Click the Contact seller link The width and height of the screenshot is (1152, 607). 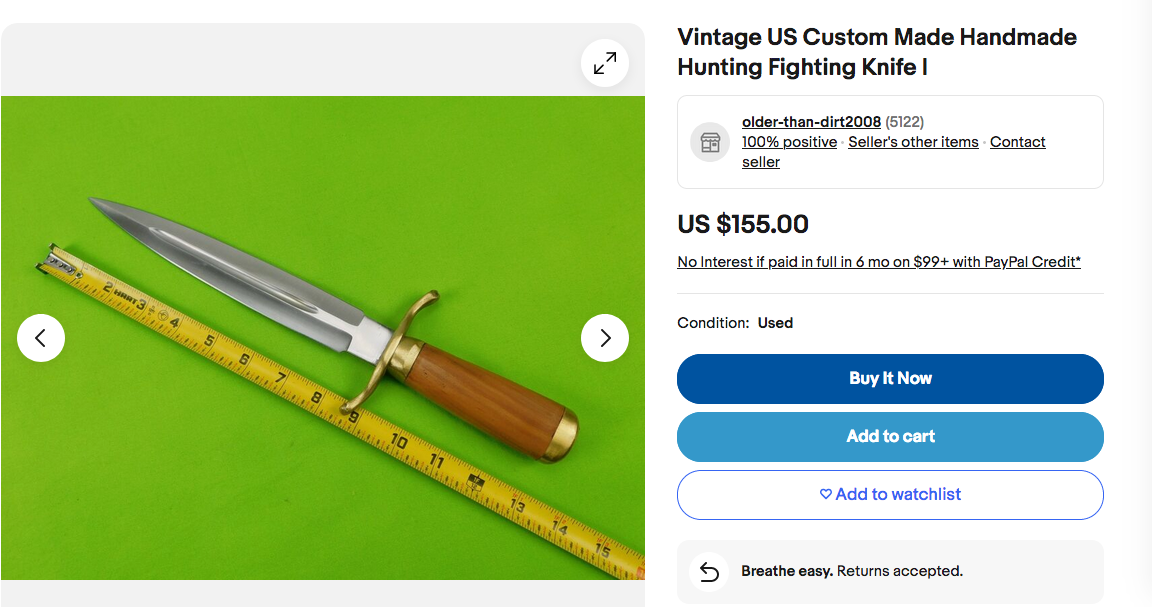[1017, 142]
